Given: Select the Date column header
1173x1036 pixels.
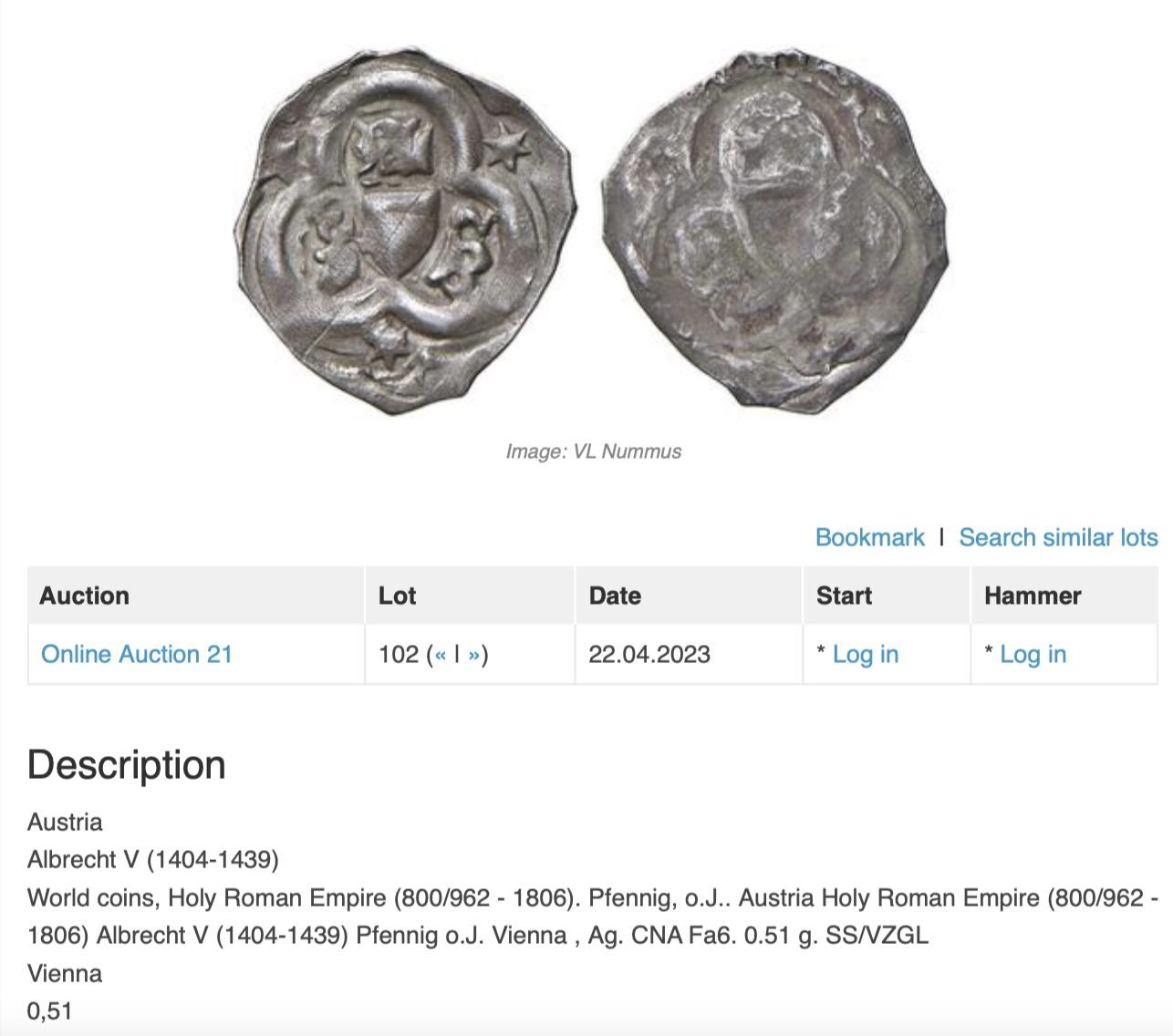Looking at the screenshot, I should pyautogui.click(x=615, y=596).
